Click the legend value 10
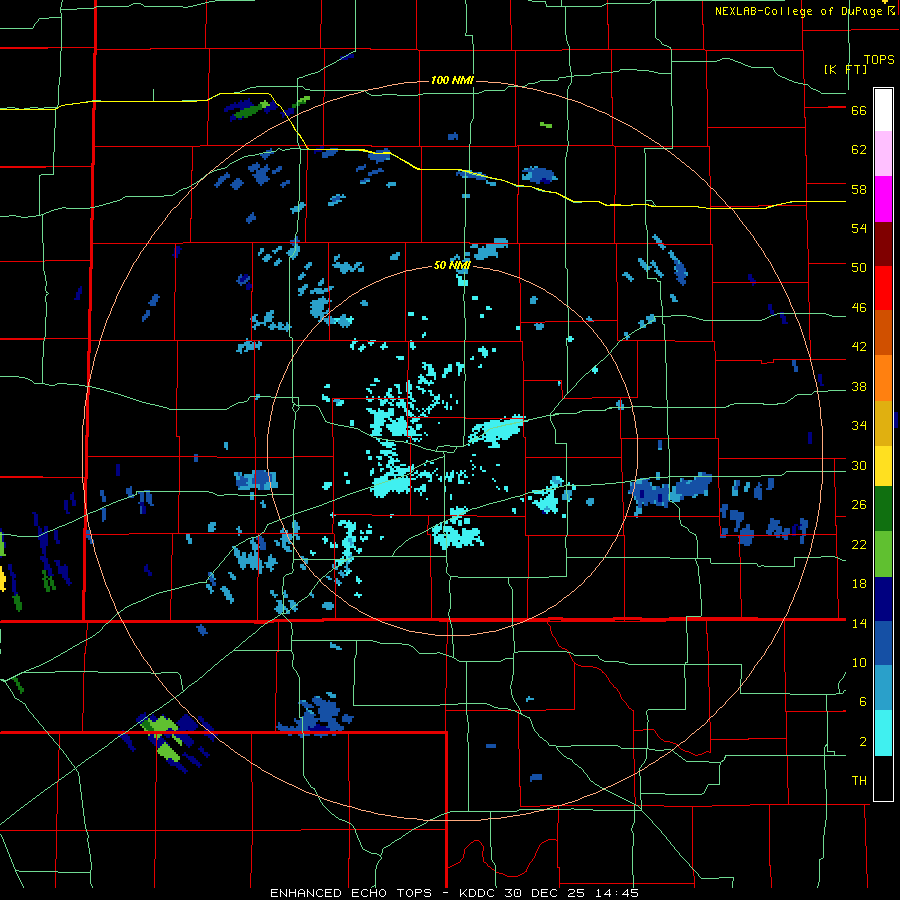 pyautogui.click(x=859, y=663)
